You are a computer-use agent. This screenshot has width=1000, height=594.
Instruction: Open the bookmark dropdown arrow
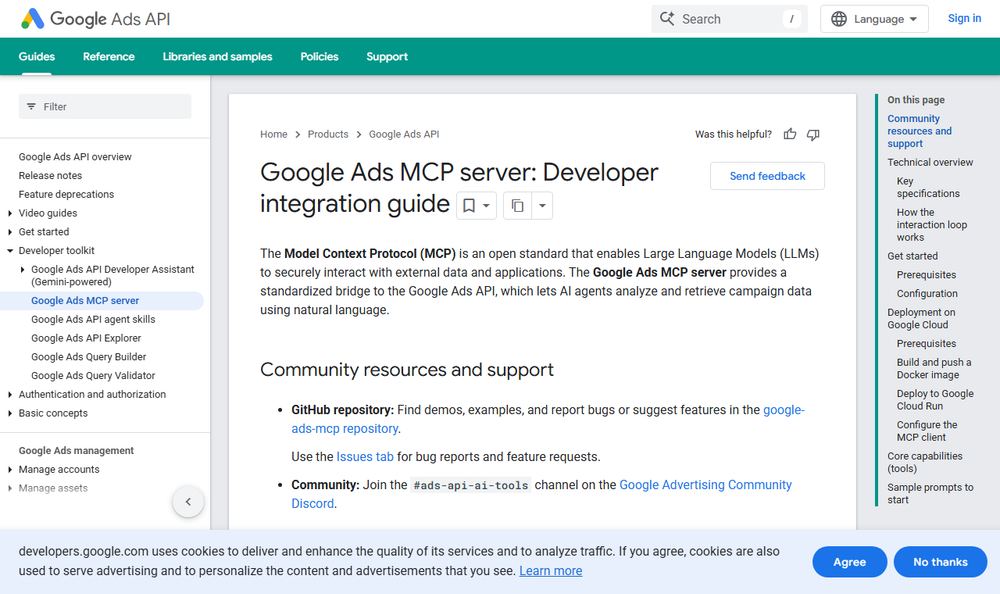[x=486, y=205]
